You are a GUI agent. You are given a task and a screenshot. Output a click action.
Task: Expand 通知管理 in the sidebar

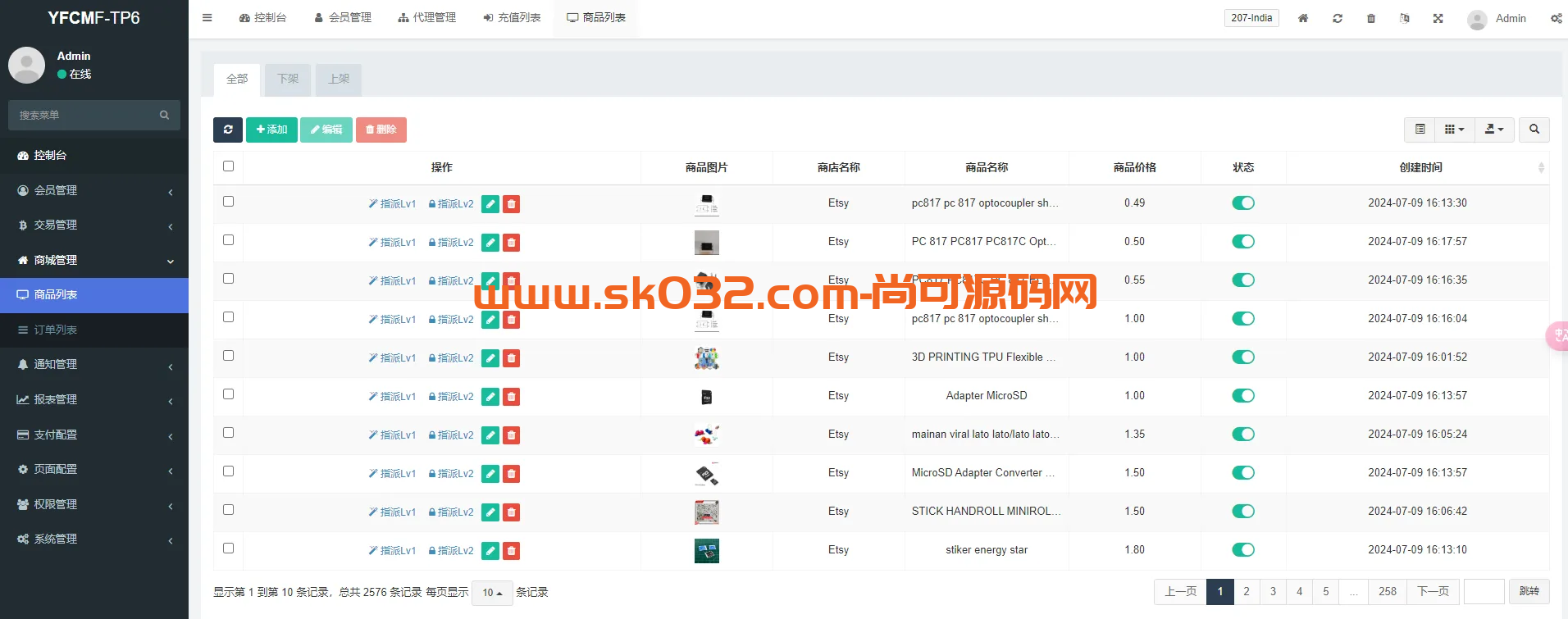tap(94, 364)
